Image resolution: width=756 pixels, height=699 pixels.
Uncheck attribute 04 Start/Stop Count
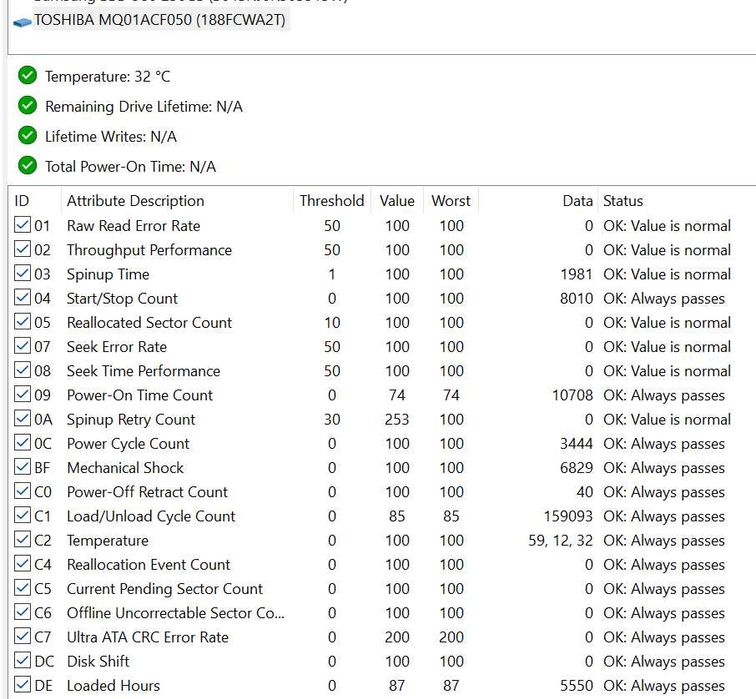22,297
